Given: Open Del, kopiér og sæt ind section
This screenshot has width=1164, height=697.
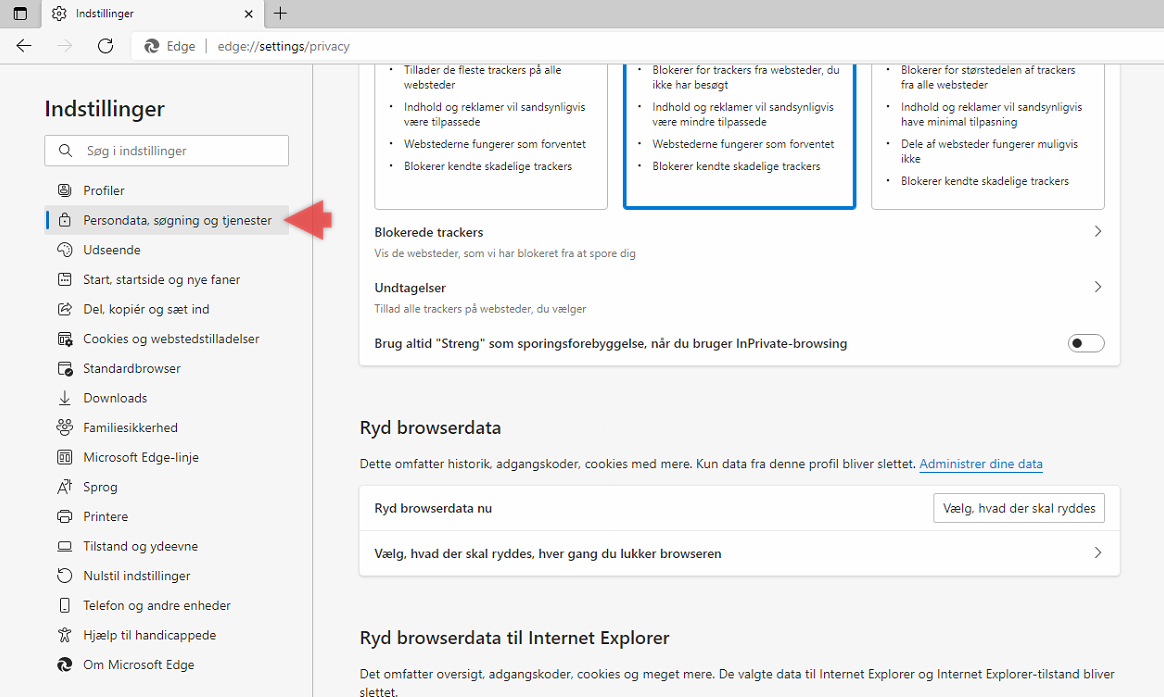Looking at the screenshot, I should click(x=166, y=309).
